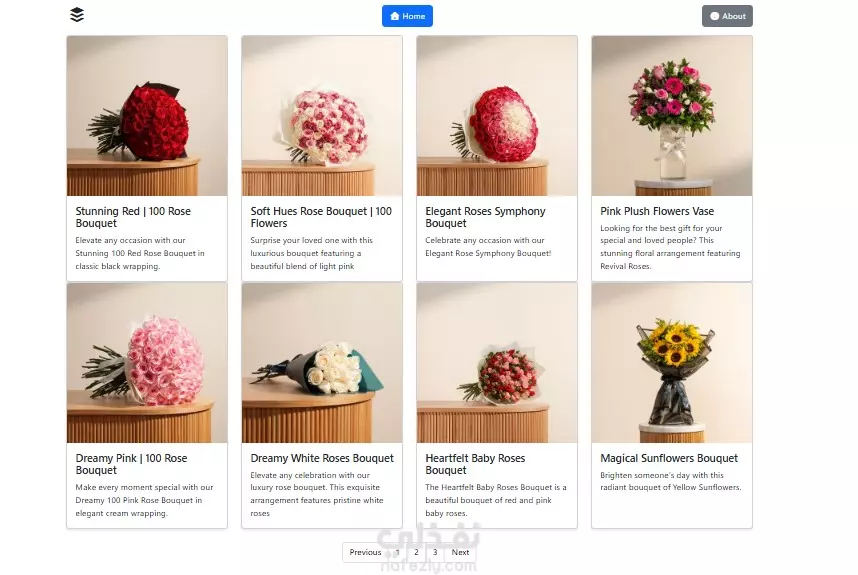Select the Dreamy White Roses Bouquet title
858x575 pixels.
click(x=322, y=458)
